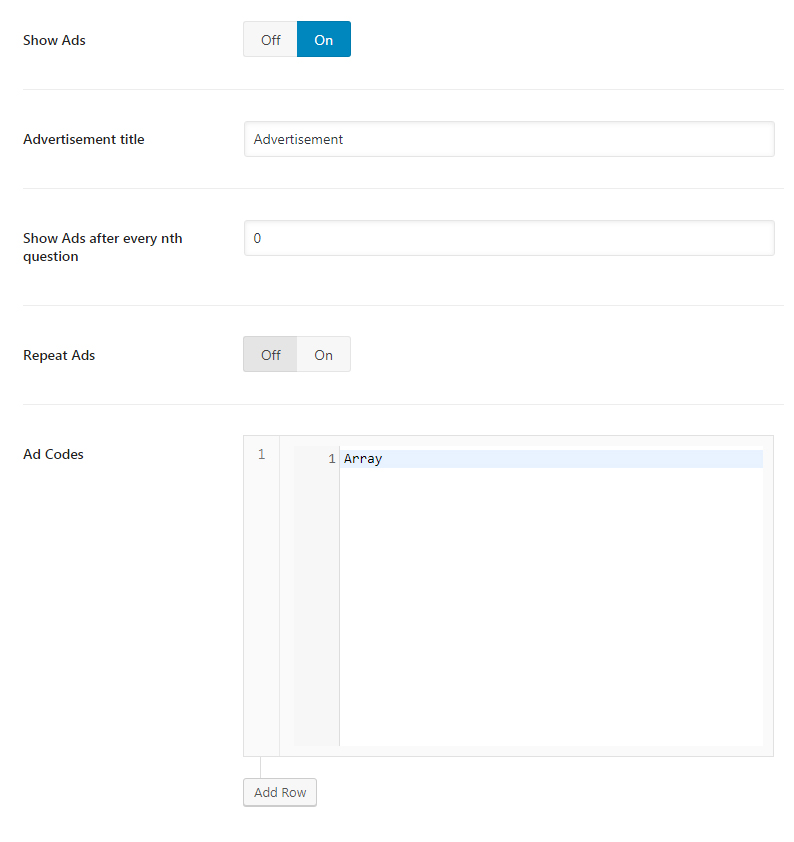Place cursor on the Array code line
The width and height of the screenshot is (794, 842).
pyautogui.click(x=551, y=459)
